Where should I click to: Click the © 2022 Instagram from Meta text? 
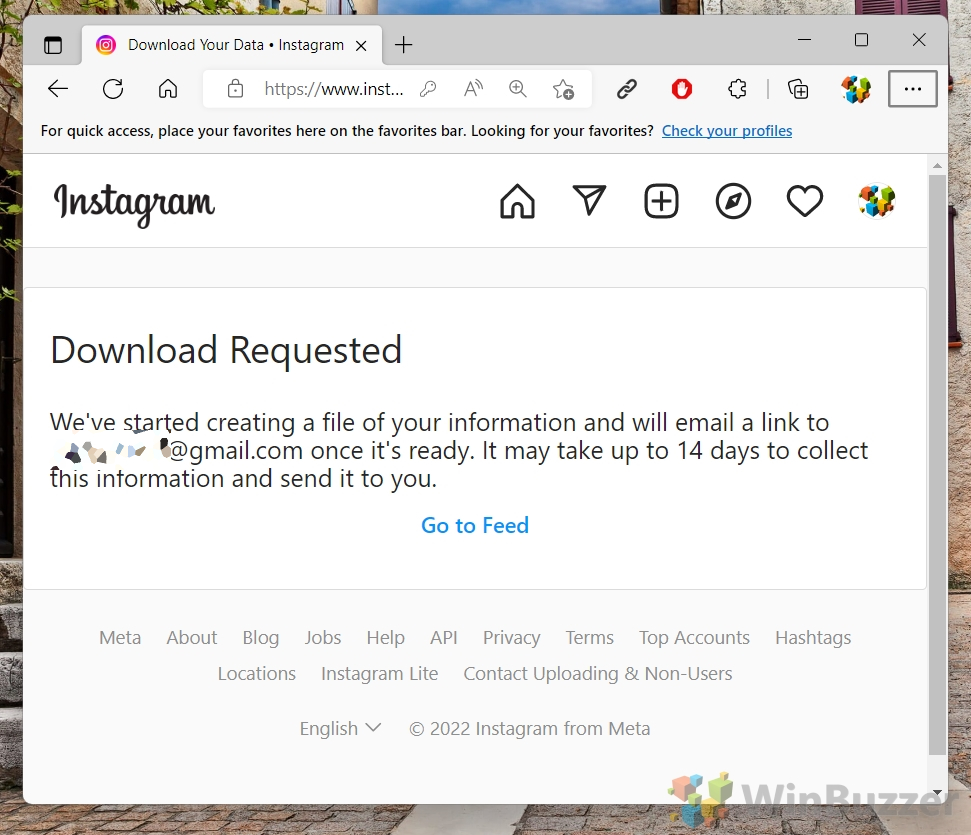pyautogui.click(x=529, y=728)
